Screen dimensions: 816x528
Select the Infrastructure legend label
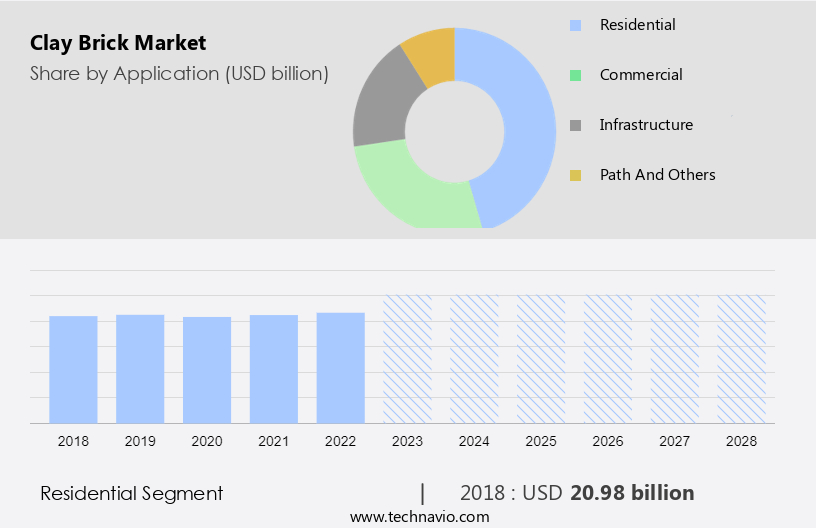coord(646,124)
